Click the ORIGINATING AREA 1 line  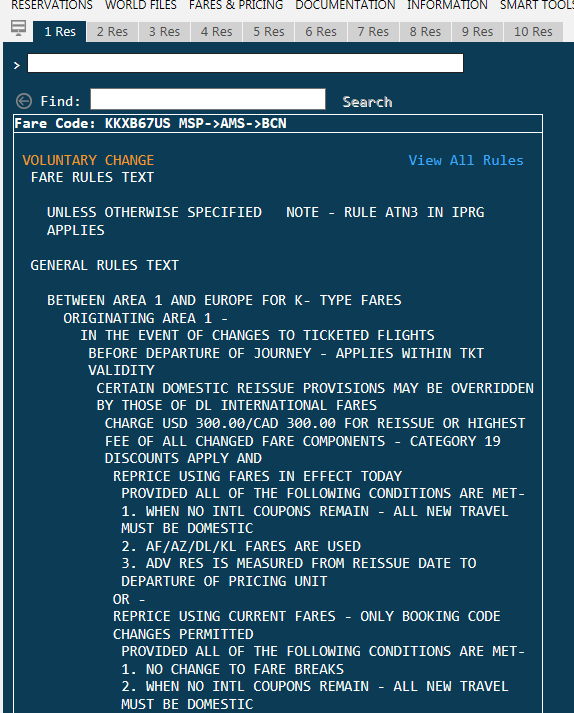(146, 318)
